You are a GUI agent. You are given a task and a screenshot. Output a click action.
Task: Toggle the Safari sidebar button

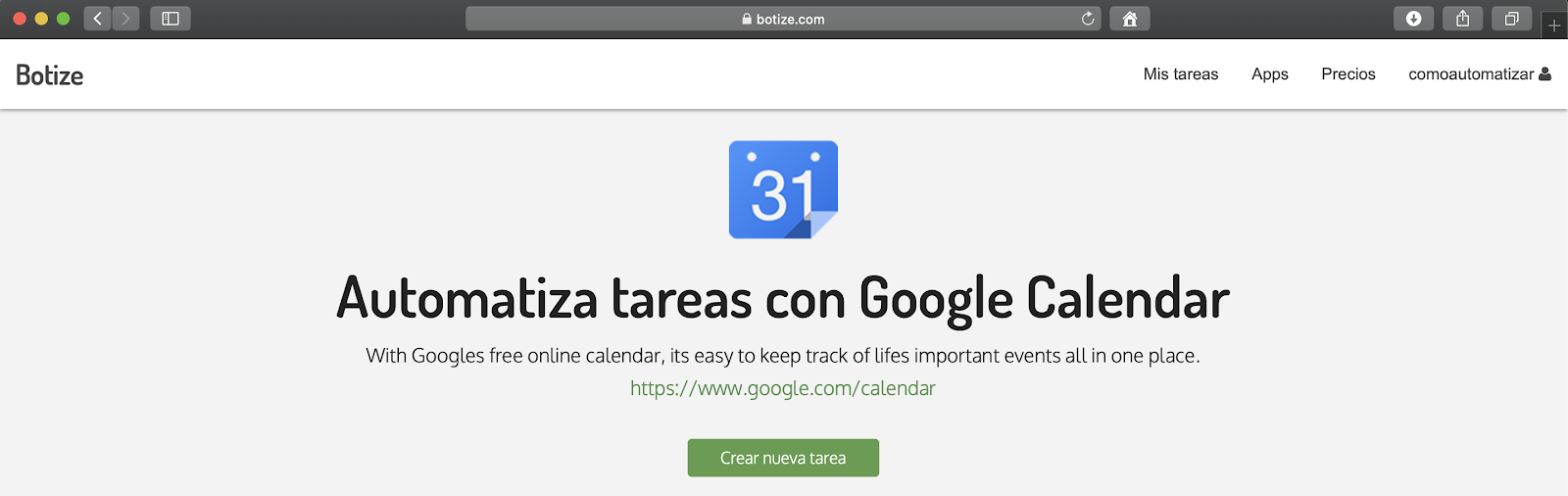[171, 19]
